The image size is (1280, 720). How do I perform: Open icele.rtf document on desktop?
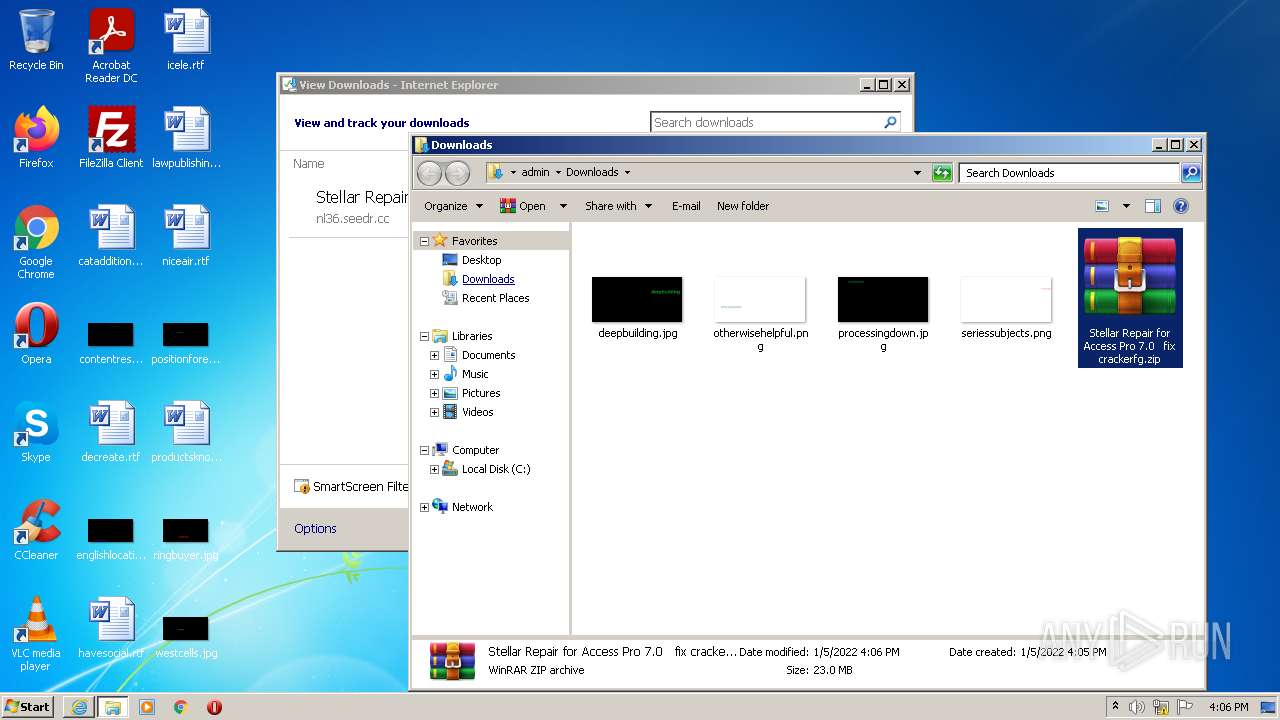(186, 40)
